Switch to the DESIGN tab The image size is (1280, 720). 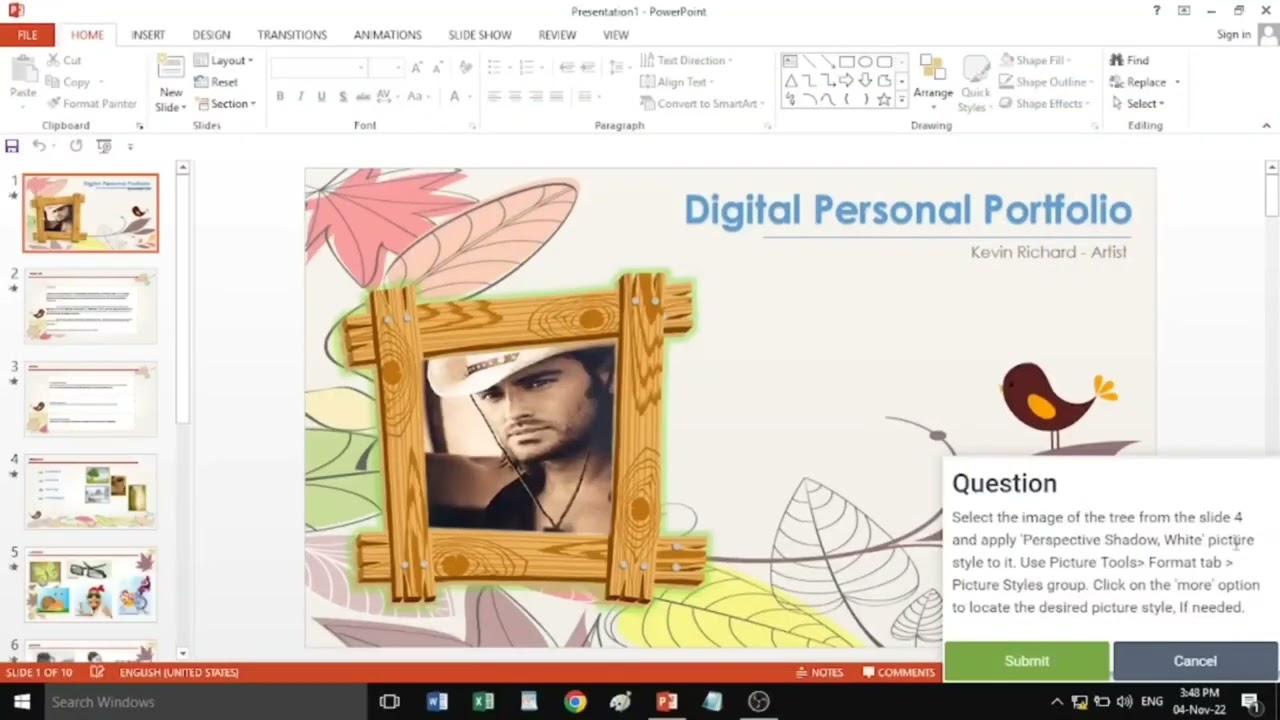(211, 34)
